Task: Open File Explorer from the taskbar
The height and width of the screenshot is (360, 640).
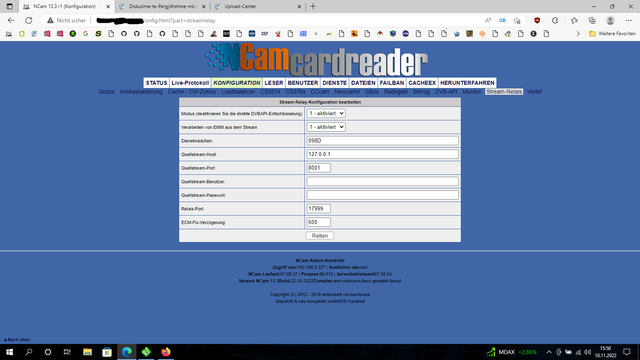Action: point(87,352)
